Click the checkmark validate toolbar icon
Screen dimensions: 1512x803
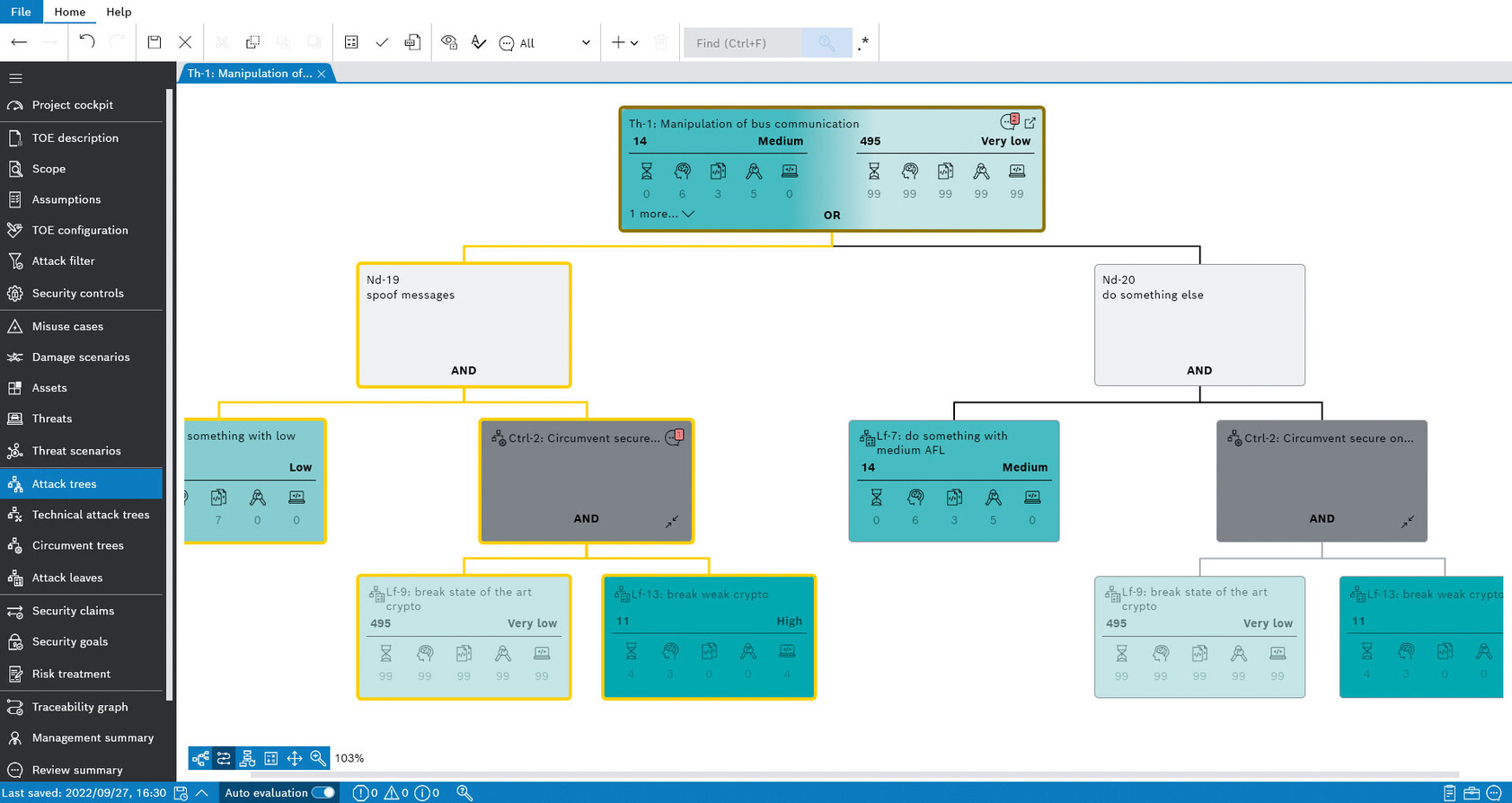point(382,42)
